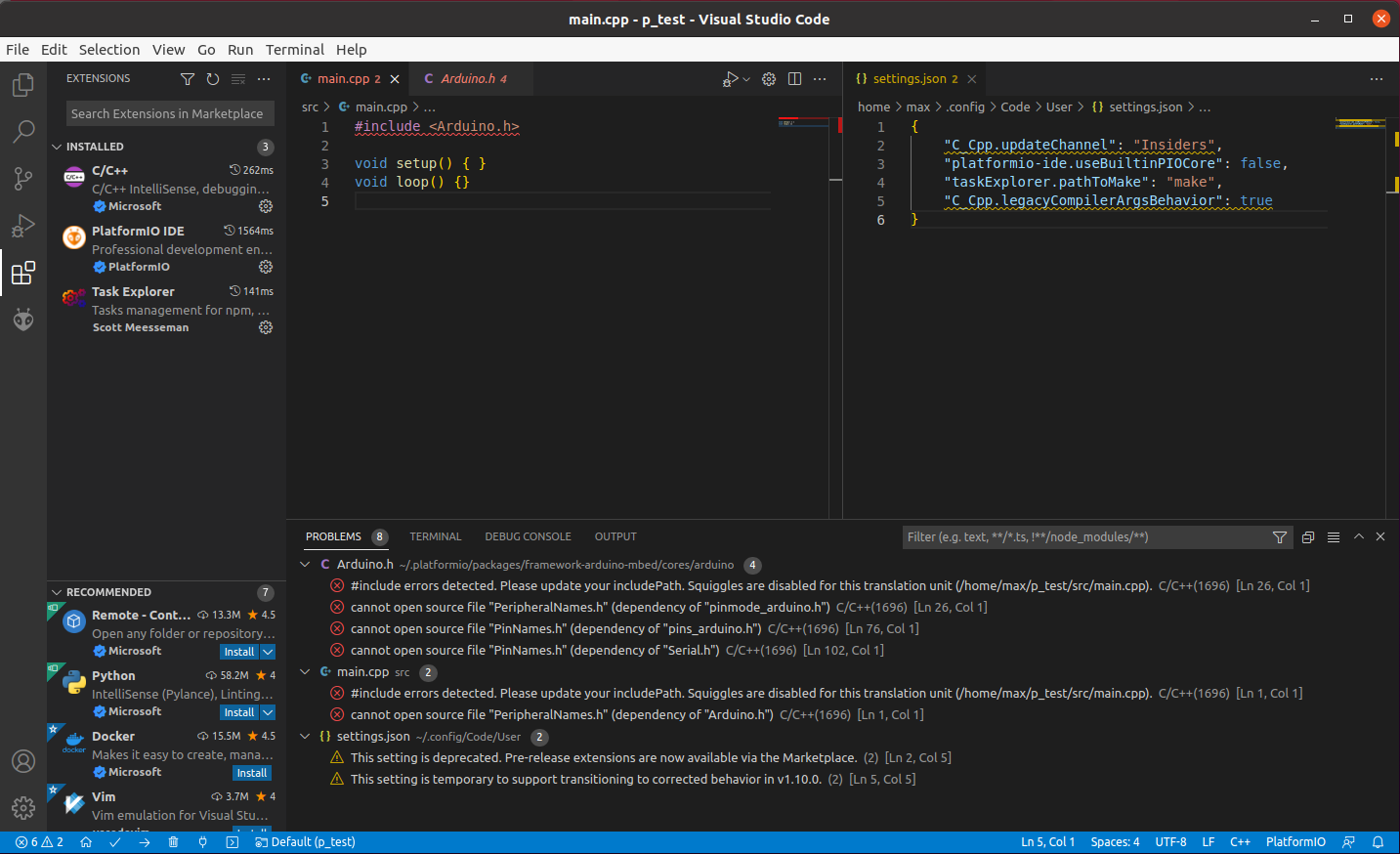Build the project using the status bar checkmark icon

(x=114, y=841)
